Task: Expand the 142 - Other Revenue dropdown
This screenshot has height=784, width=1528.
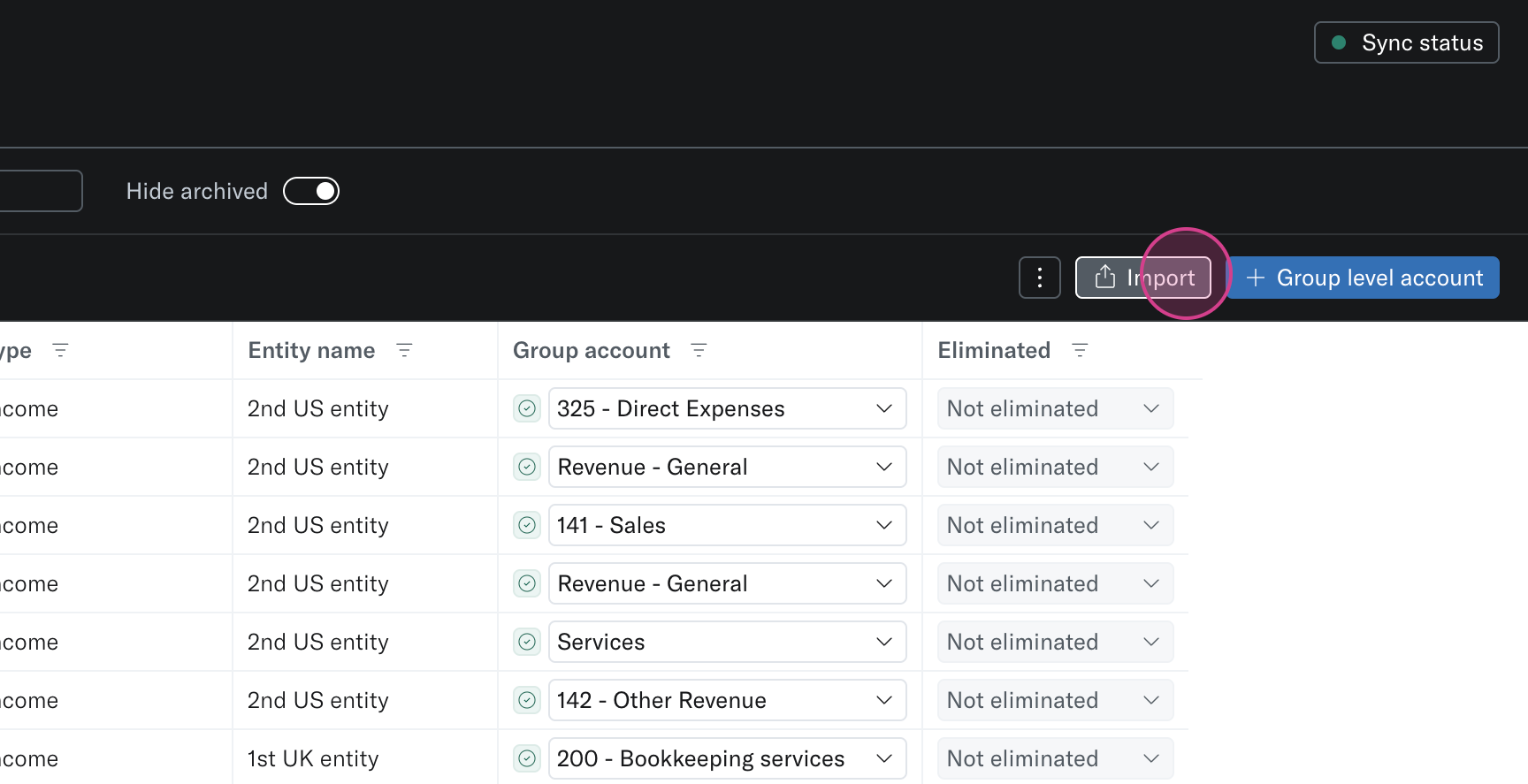Action: tap(727, 700)
